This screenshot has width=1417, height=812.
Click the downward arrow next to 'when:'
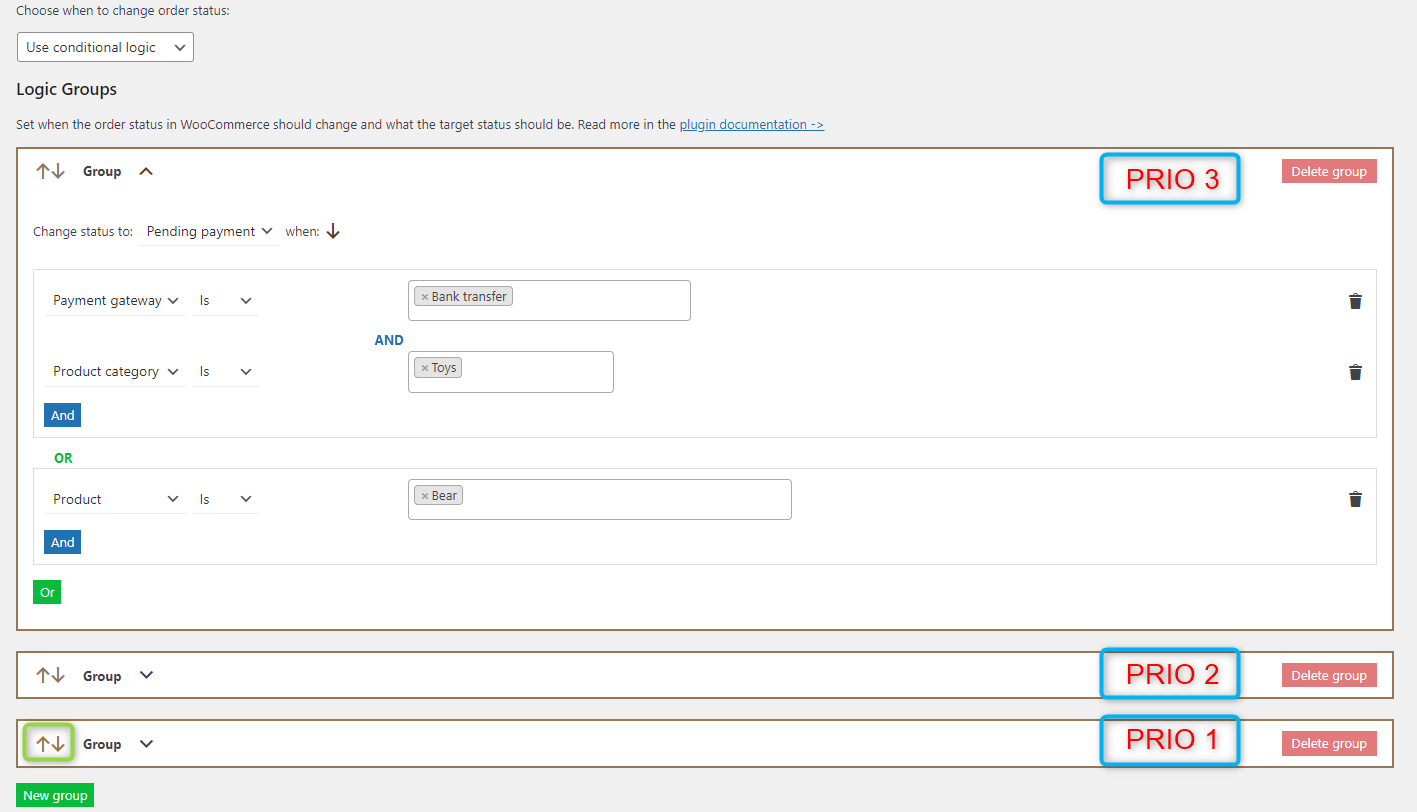(333, 230)
